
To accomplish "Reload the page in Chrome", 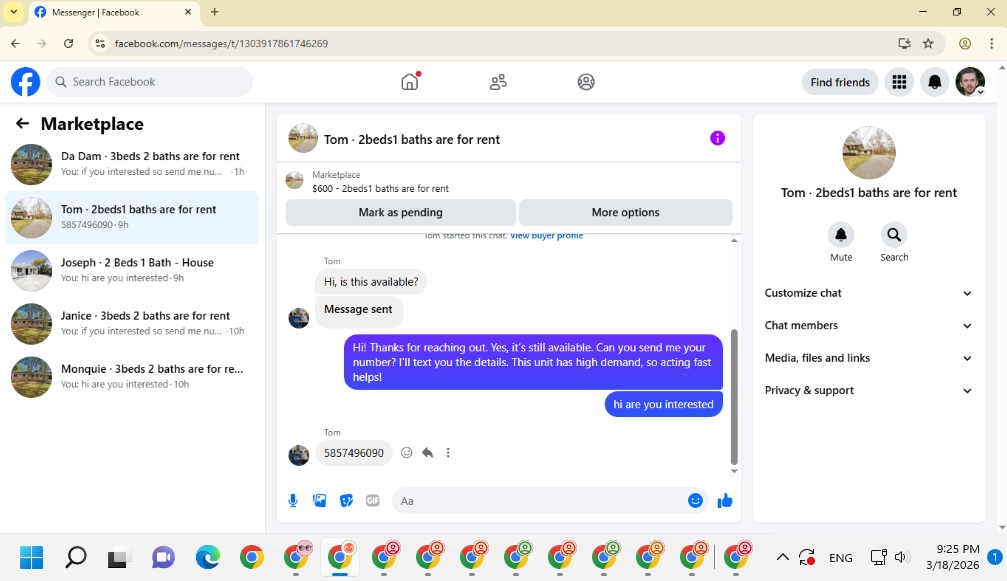I will tap(68, 44).
